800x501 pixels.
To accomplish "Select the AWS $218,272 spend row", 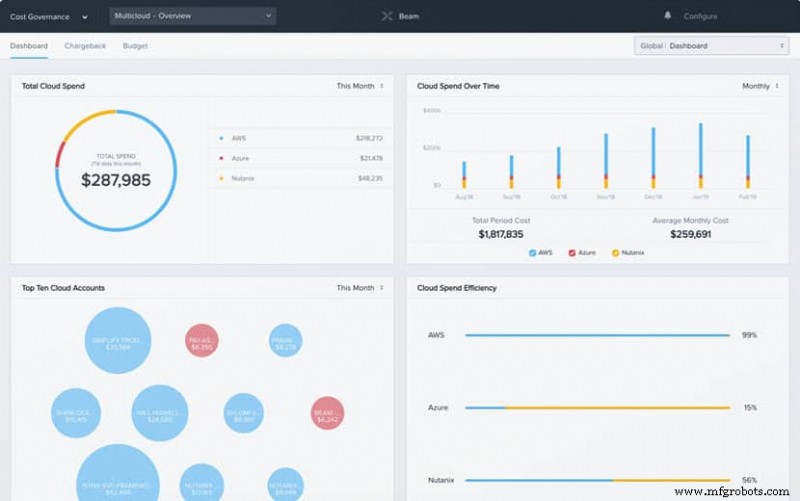I will pyautogui.click(x=301, y=138).
